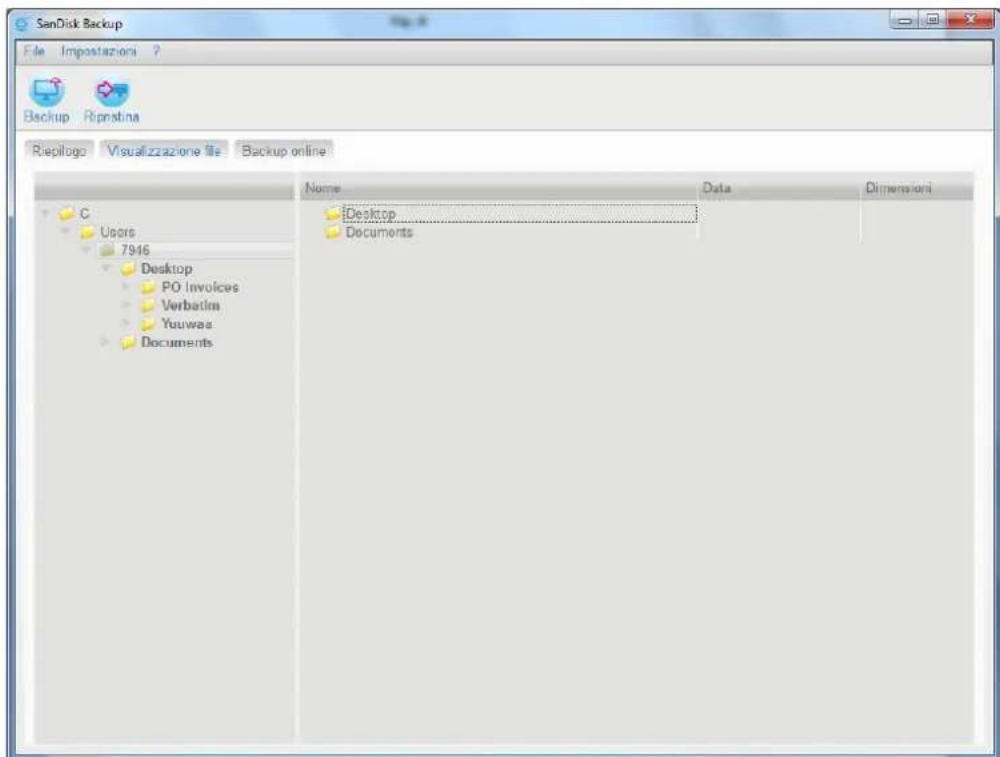Image resolution: width=1000 pixels, height=757 pixels.
Task: Select the C label in tree
Action: (x=84, y=214)
